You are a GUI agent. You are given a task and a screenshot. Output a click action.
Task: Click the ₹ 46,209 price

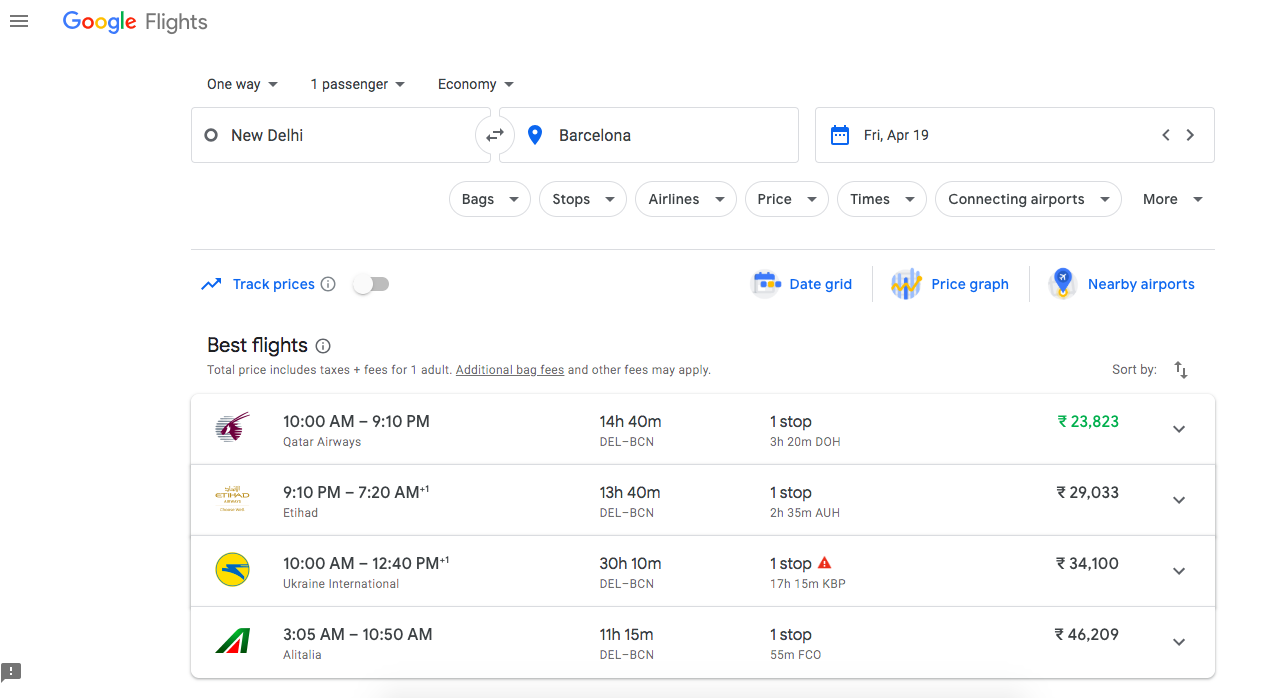[1087, 634]
